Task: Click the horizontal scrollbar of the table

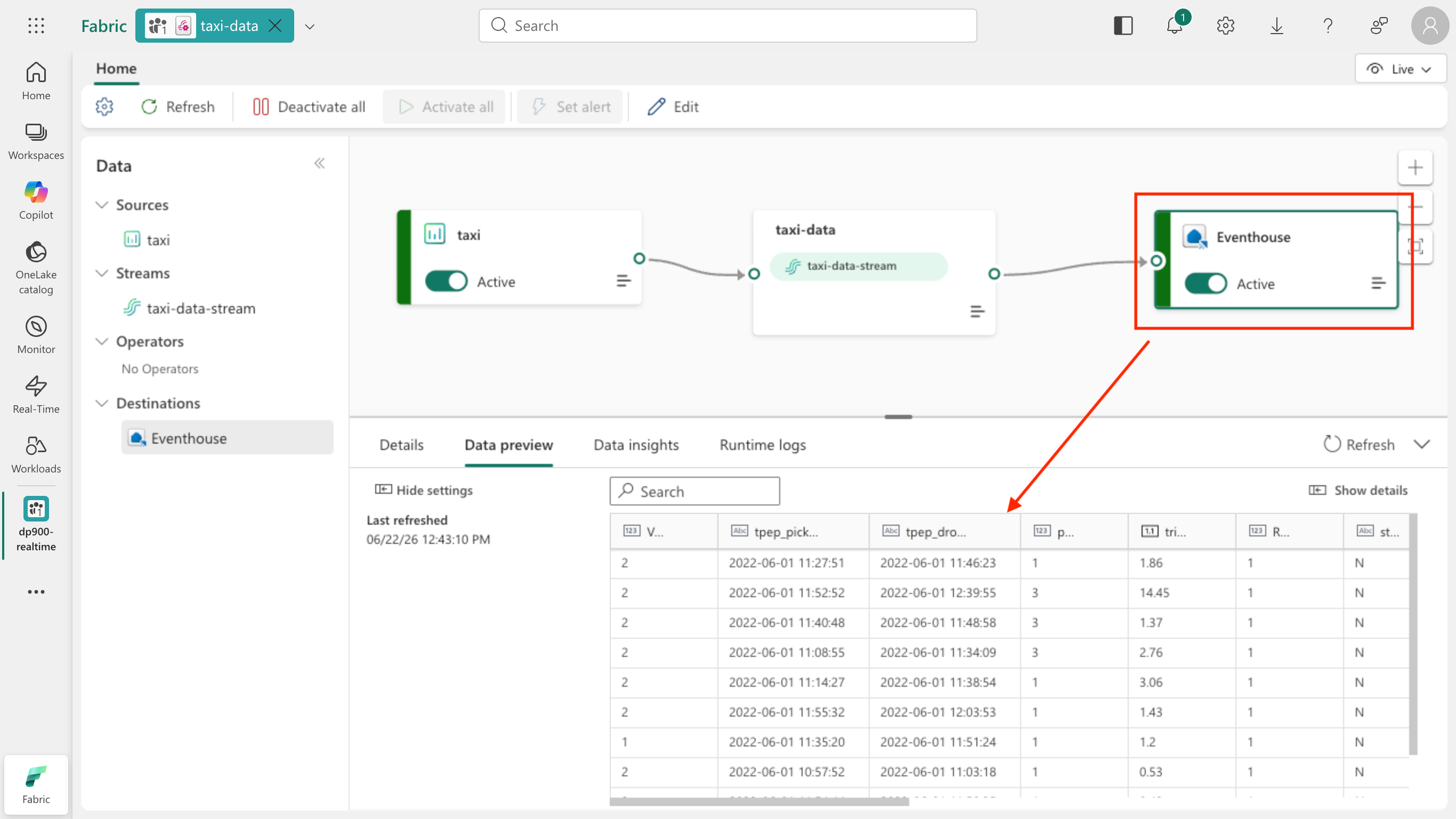Action: point(759,801)
